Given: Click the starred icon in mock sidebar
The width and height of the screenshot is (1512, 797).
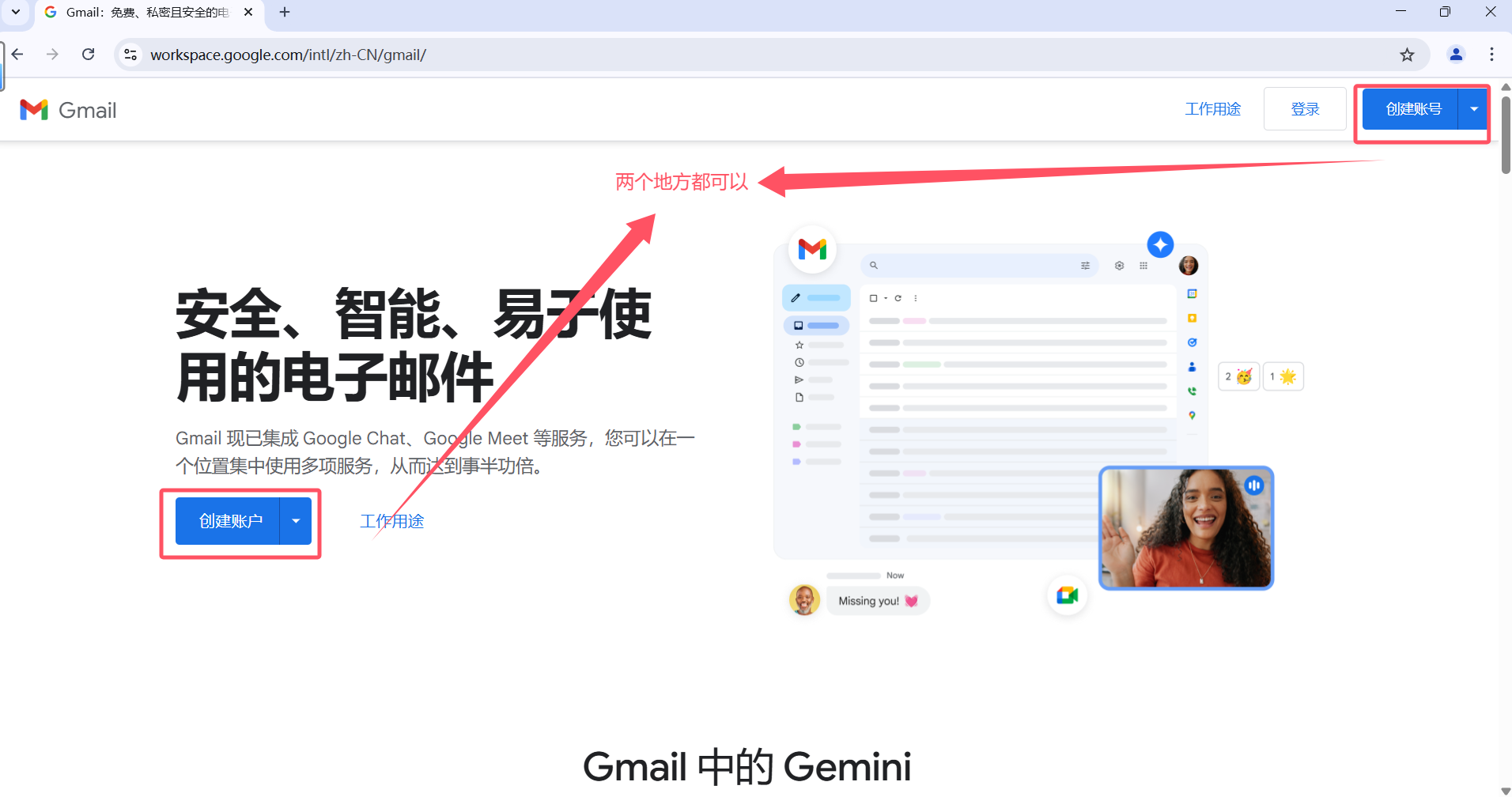Looking at the screenshot, I should point(799,345).
